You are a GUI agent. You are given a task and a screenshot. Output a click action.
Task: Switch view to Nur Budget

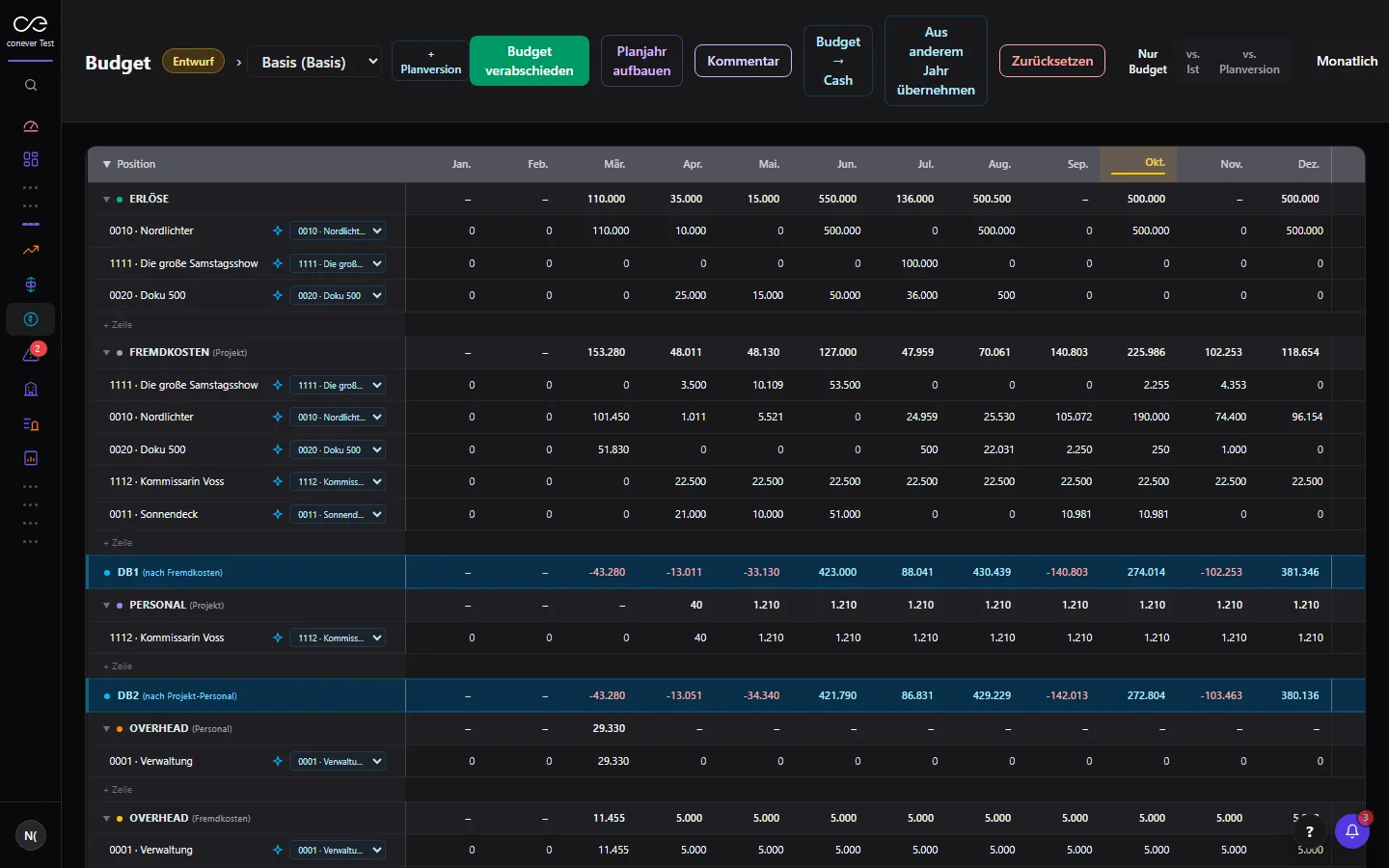pyautogui.click(x=1148, y=62)
